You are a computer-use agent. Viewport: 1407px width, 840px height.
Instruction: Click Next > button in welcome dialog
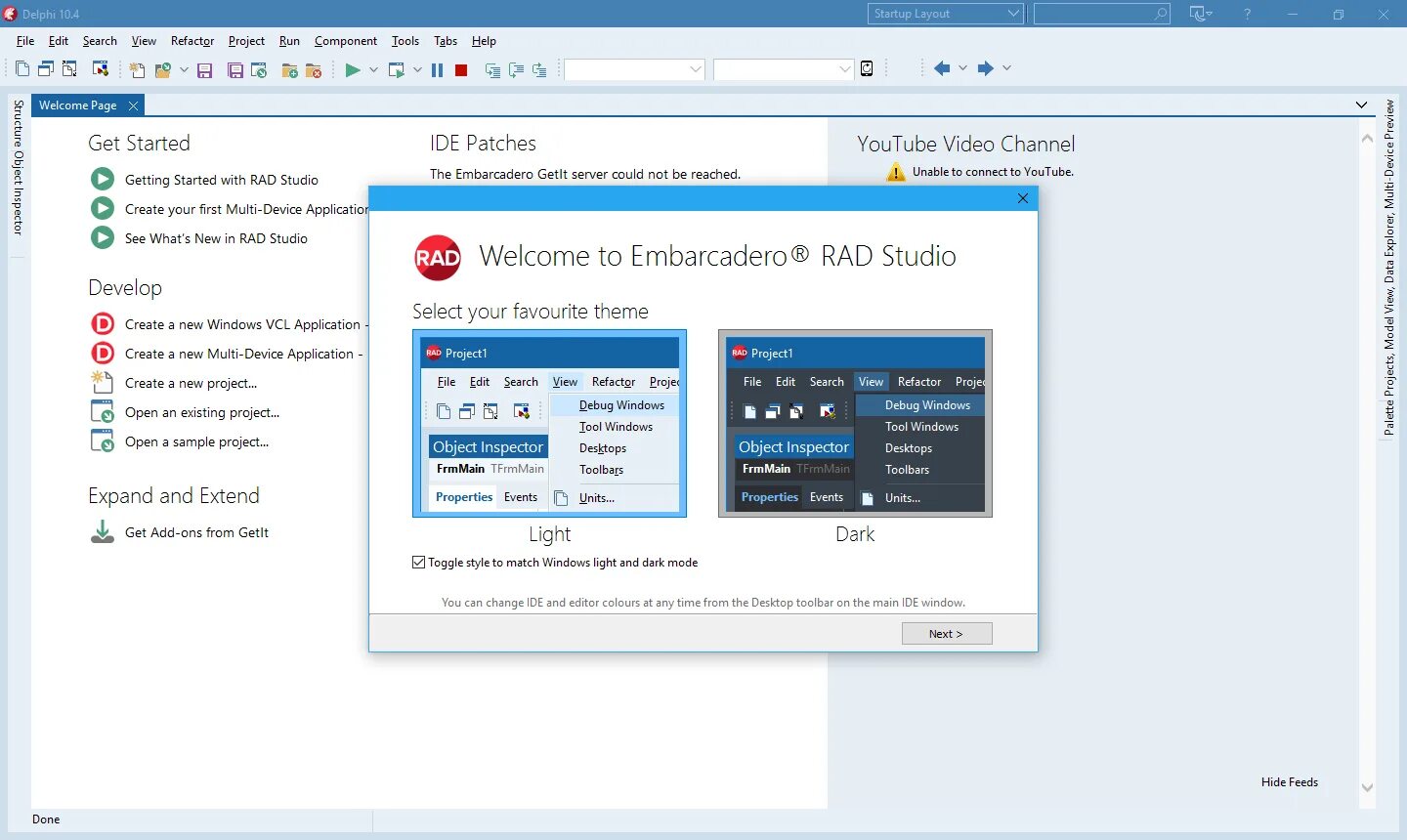tap(947, 634)
